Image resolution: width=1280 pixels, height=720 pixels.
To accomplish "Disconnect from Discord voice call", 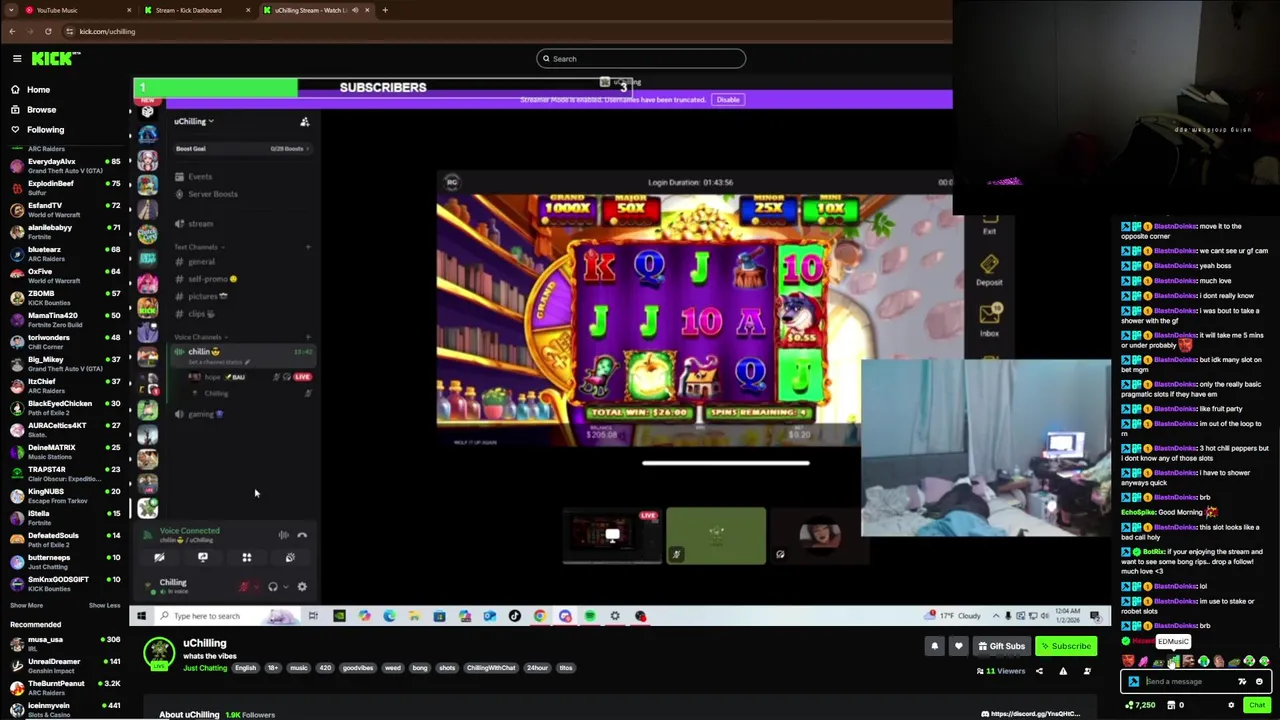I will (x=302, y=535).
